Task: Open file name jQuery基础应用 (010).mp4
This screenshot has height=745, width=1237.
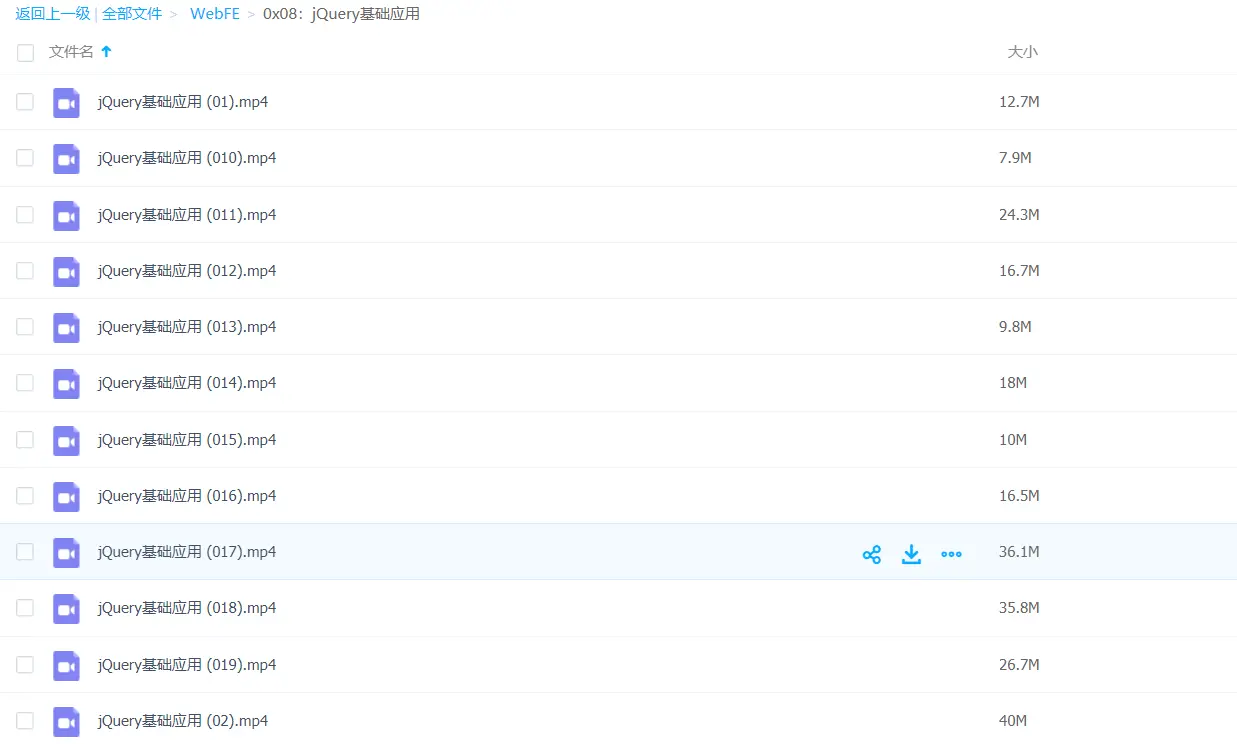Action: point(187,158)
